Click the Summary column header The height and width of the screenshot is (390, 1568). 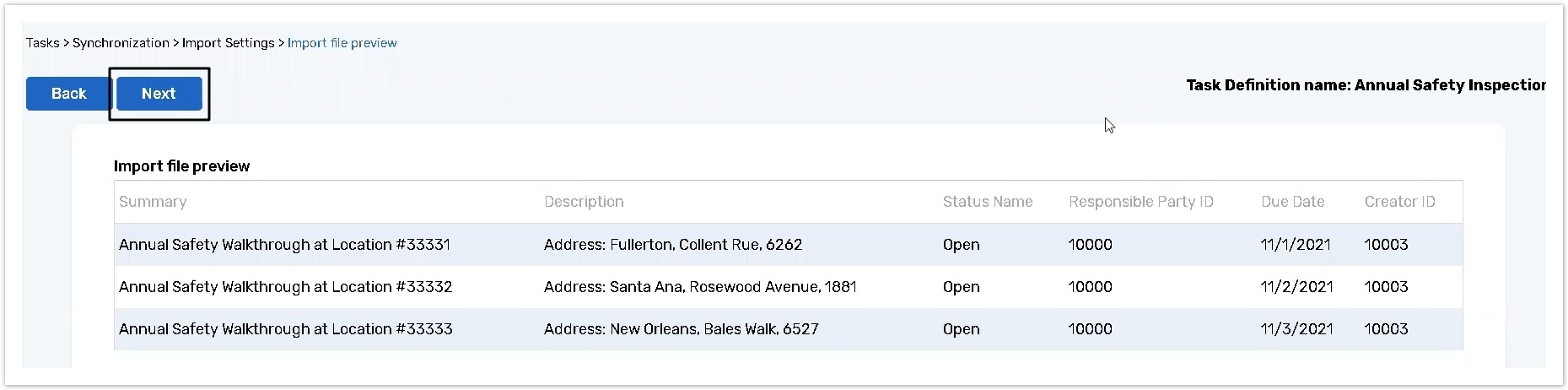coord(153,202)
